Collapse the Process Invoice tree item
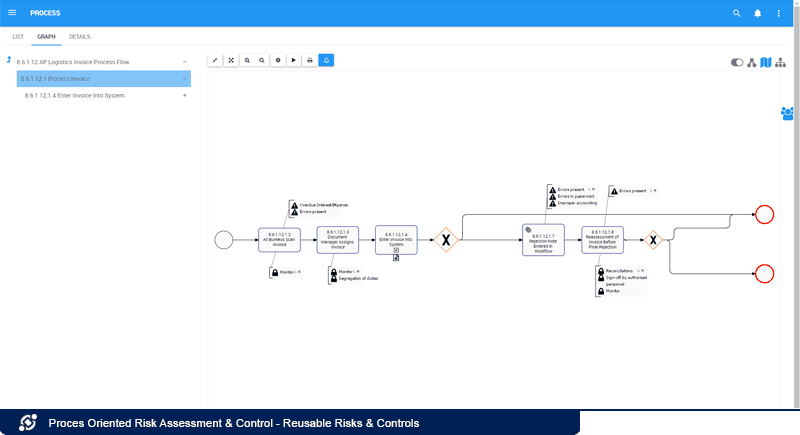This screenshot has height=435, width=800. pos(185,78)
